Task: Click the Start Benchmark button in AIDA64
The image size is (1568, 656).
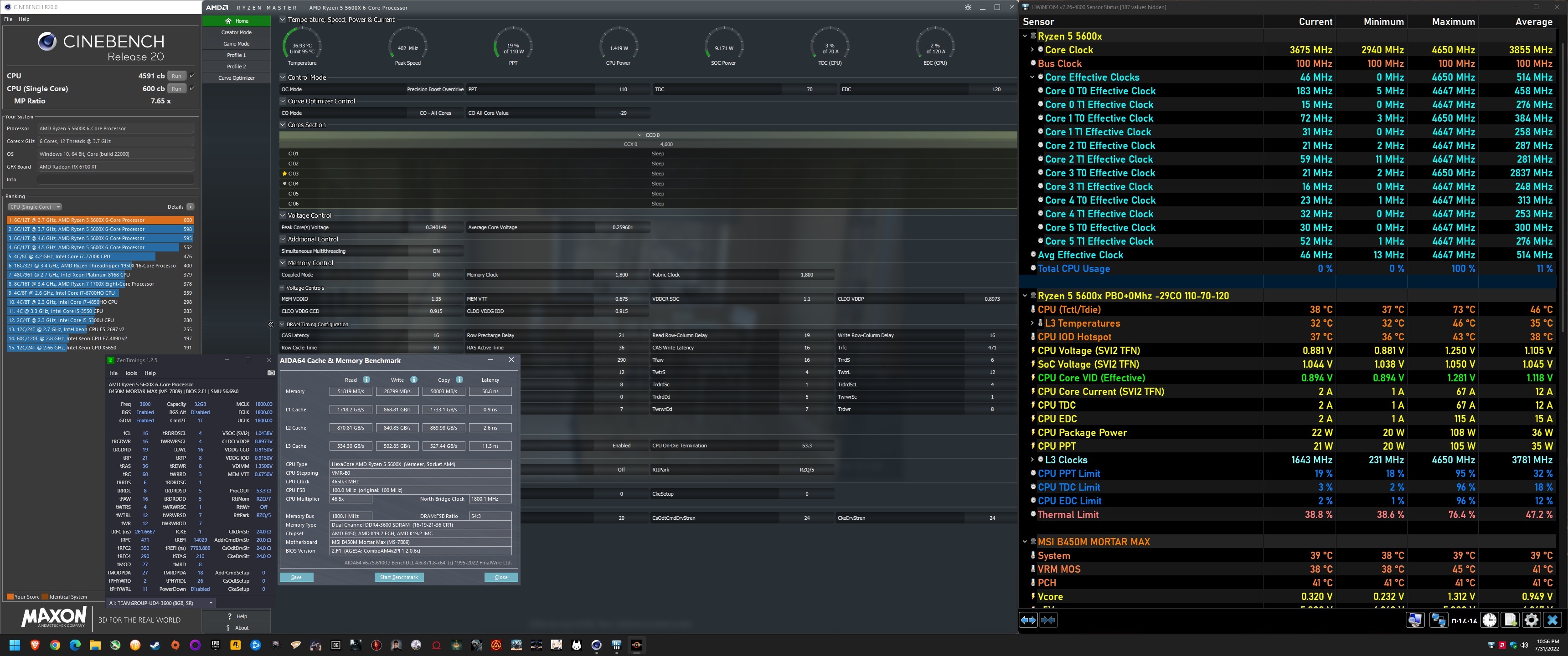Action: (x=399, y=578)
